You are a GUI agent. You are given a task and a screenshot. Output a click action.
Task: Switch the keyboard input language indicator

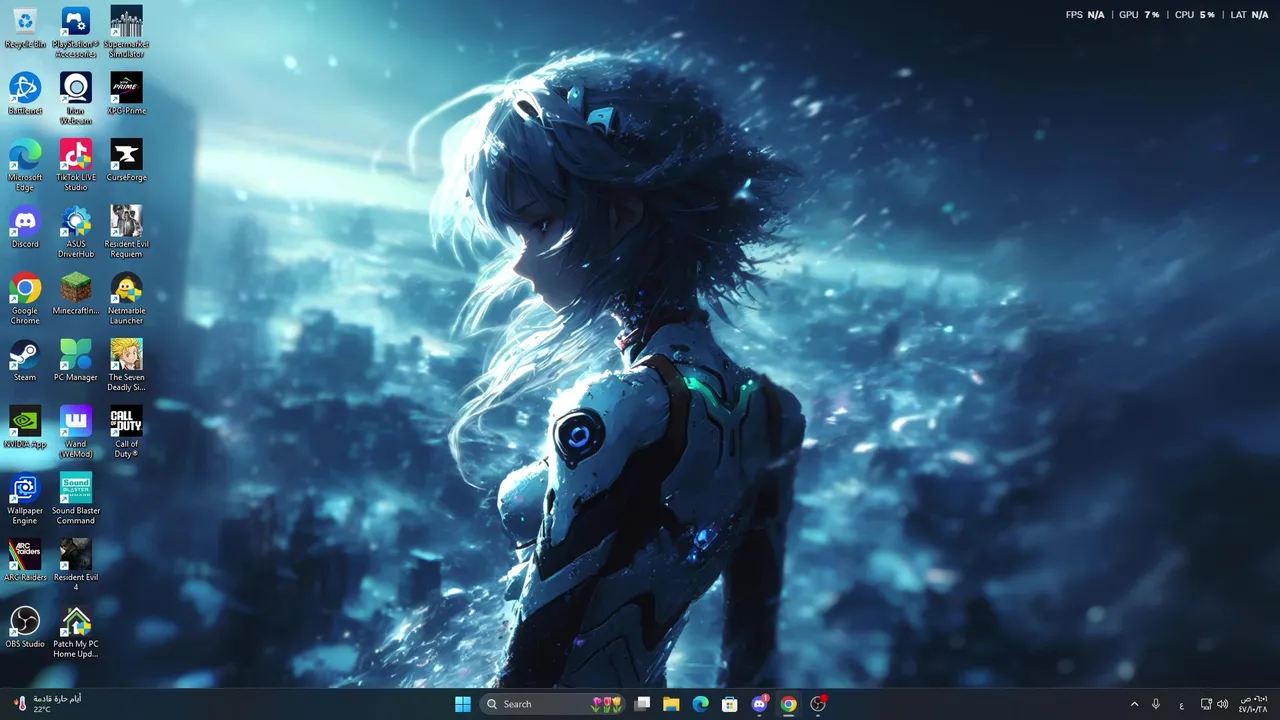(1182, 704)
